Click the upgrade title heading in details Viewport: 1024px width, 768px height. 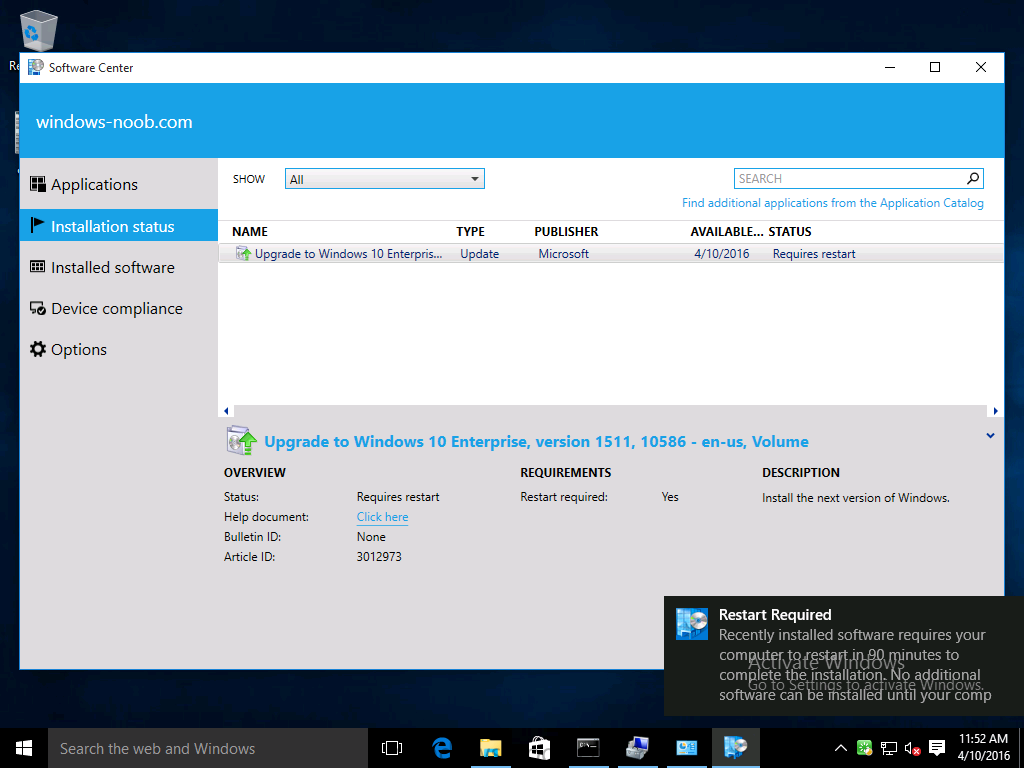tap(536, 442)
